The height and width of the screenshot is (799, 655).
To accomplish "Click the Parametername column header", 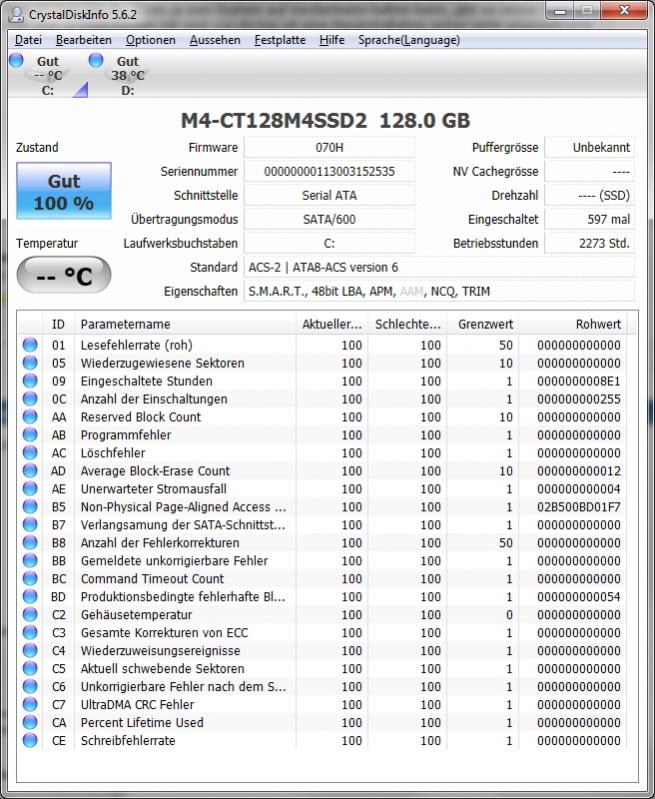I will click(x=185, y=324).
